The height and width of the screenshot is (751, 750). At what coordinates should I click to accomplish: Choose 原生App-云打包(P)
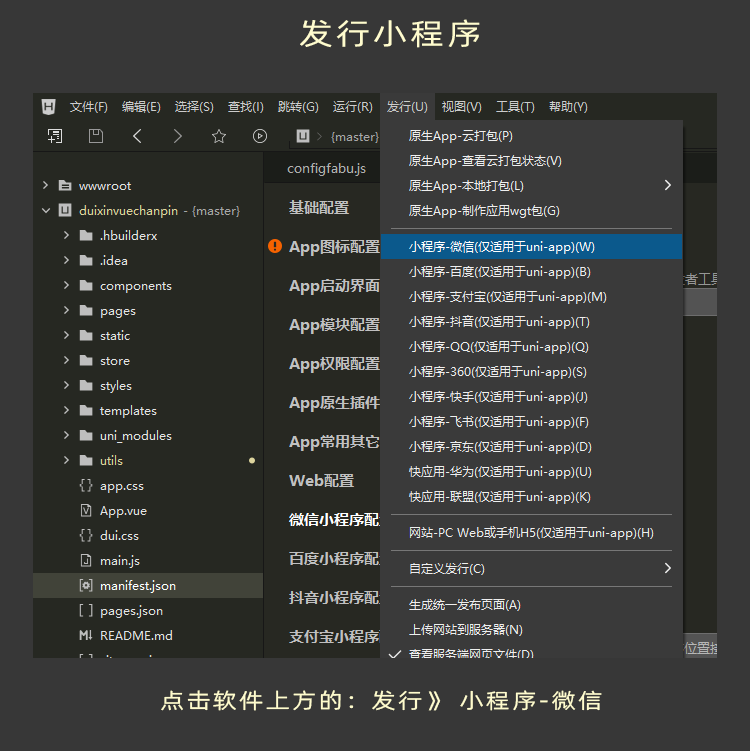coord(531,136)
